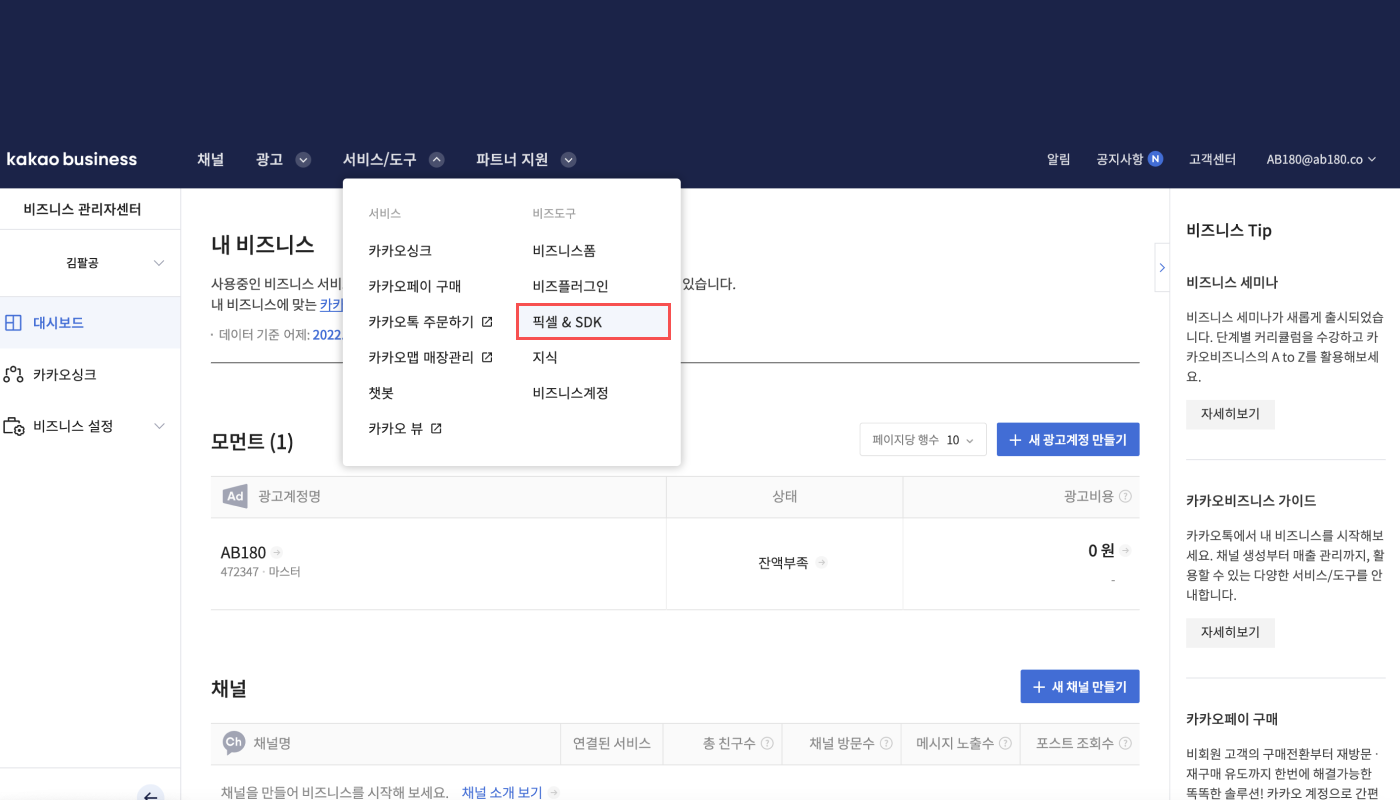This screenshot has height=800, width=1400.
Task: Expand the 비즈니스 설정 sidebar chevron
Action: click(159, 427)
